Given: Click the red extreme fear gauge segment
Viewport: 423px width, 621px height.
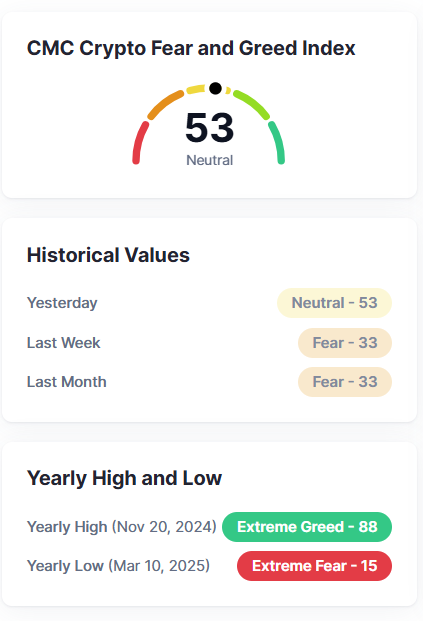Looking at the screenshot, I should (139, 143).
